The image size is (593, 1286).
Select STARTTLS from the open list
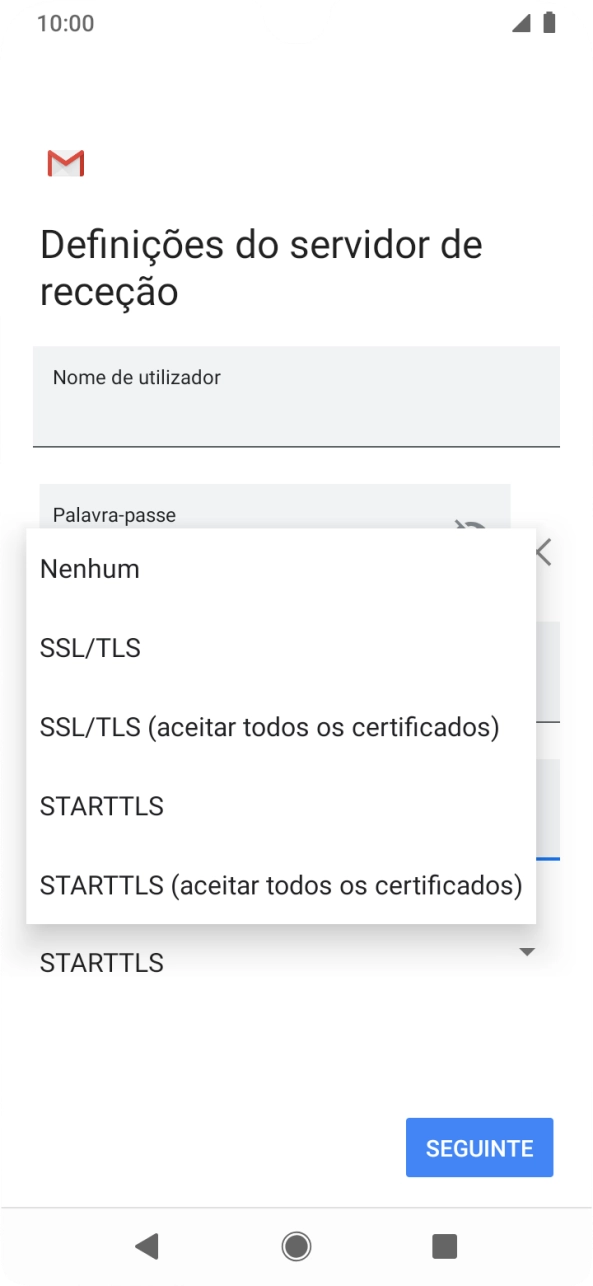pyautogui.click(x=101, y=806)
